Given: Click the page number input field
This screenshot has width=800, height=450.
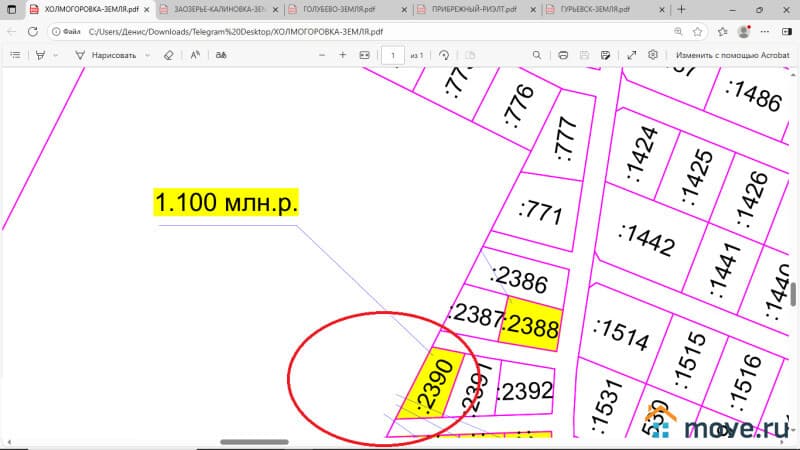Looking at the screenshot, I should tap(394, 55).
